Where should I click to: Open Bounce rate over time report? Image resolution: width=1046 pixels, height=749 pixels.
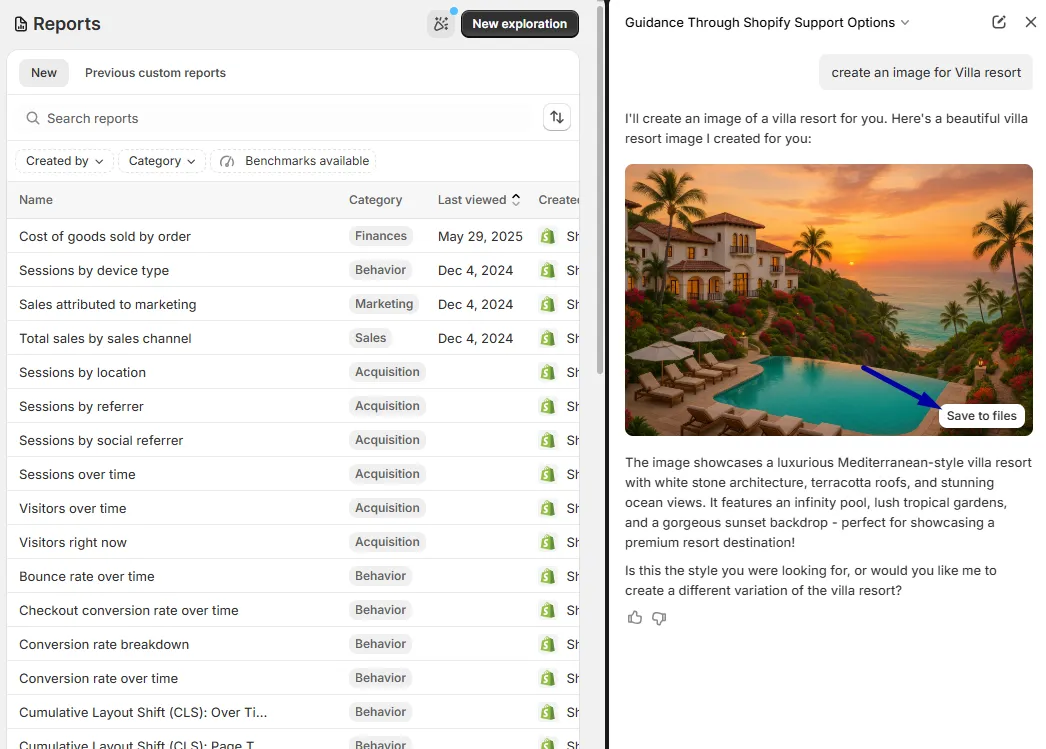tap(87, 576)
